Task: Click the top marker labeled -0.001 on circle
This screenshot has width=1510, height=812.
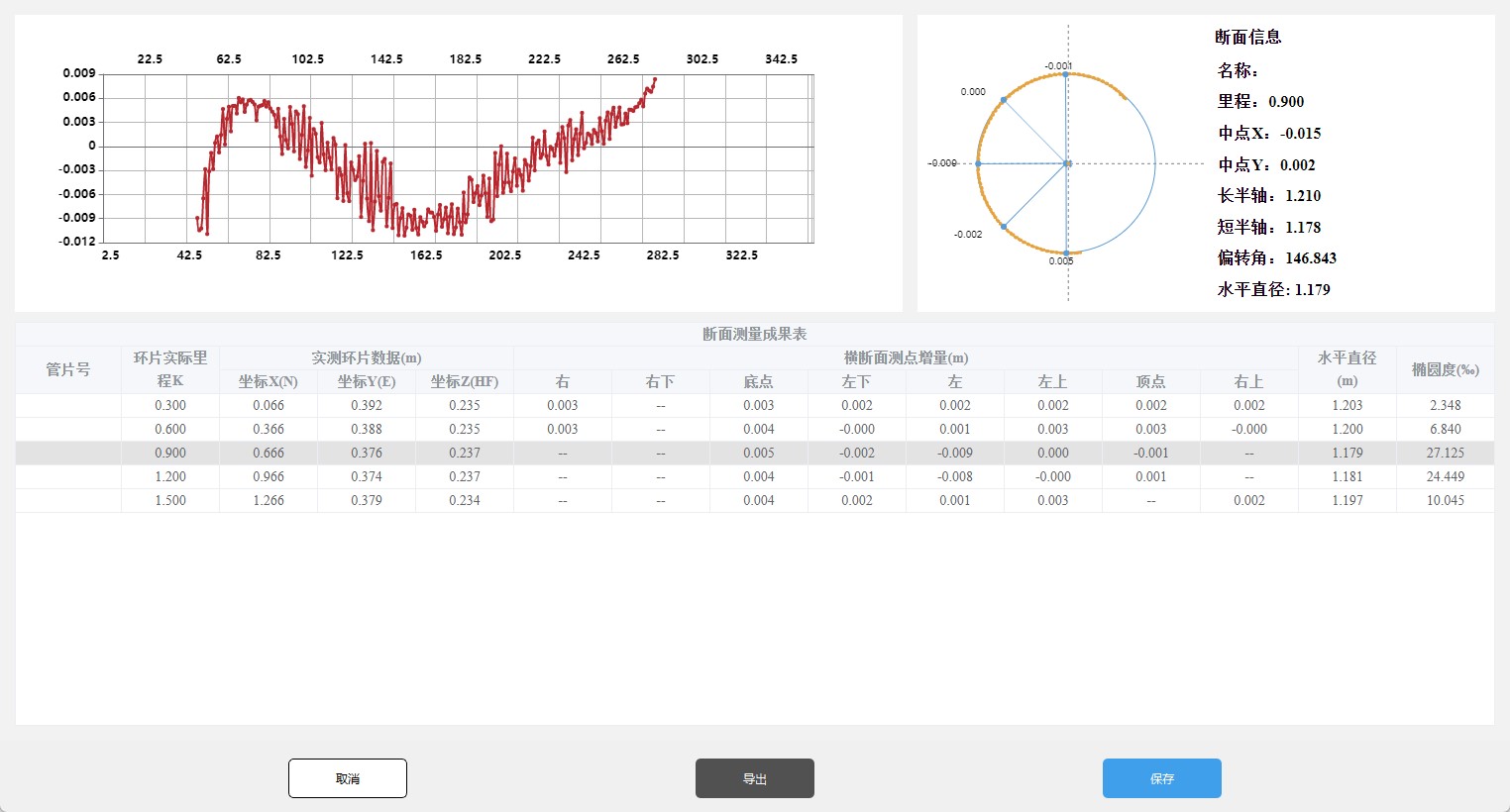Action: click(1066, 74)
